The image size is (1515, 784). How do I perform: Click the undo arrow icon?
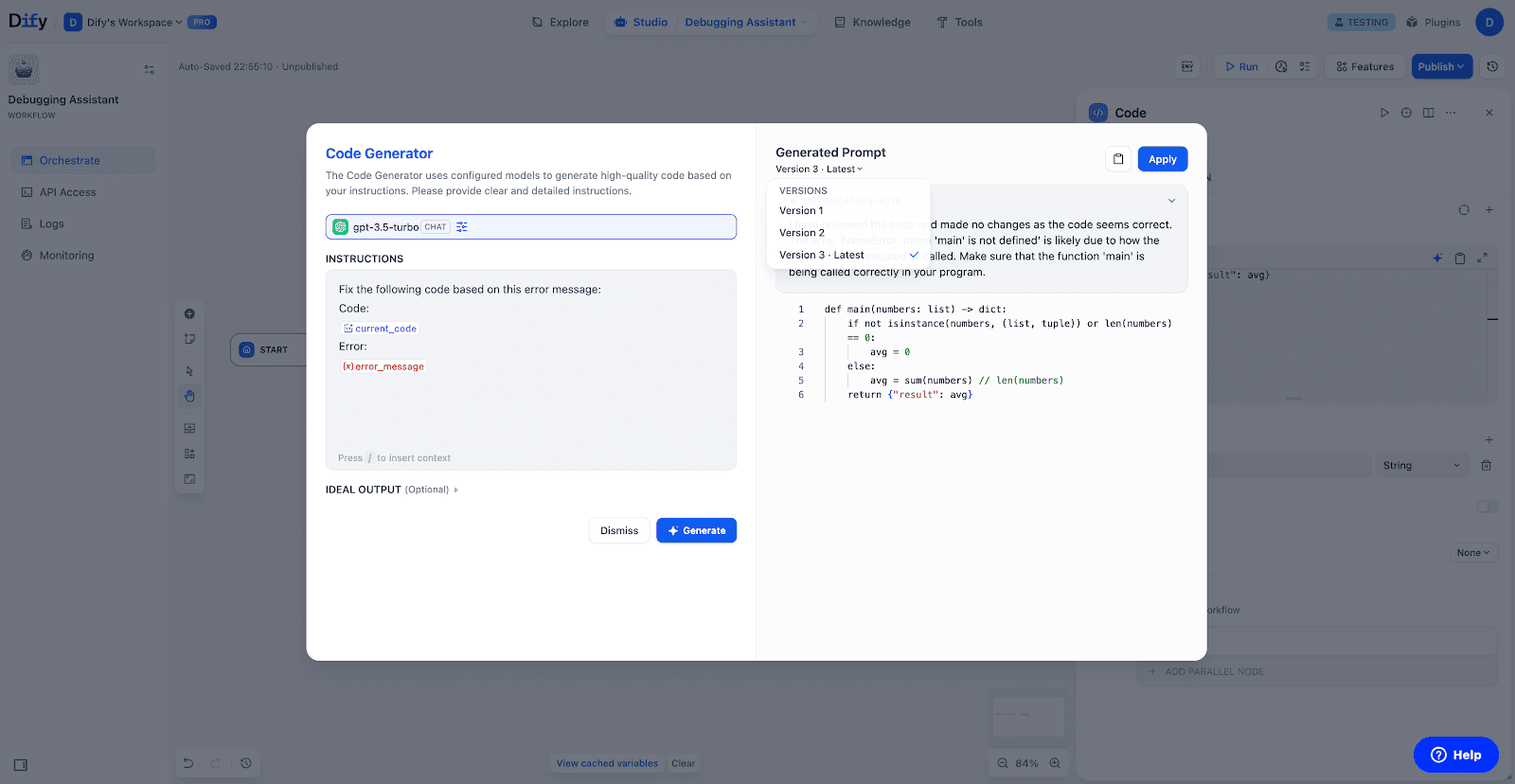click(188, 763)
